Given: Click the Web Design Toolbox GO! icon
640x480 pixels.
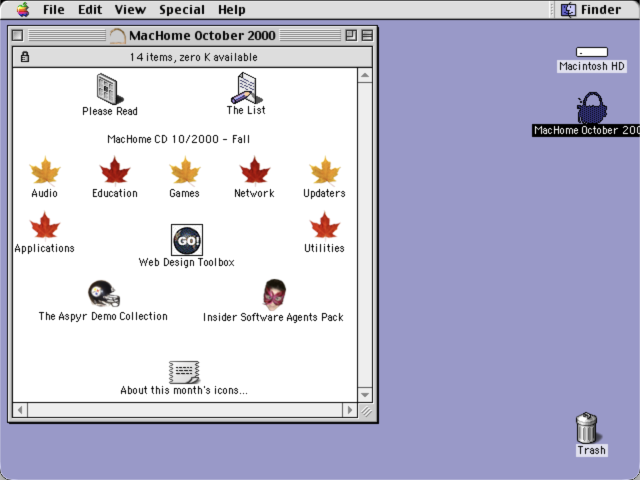Looking at the screenshot, I should click(x=187, y=240).
